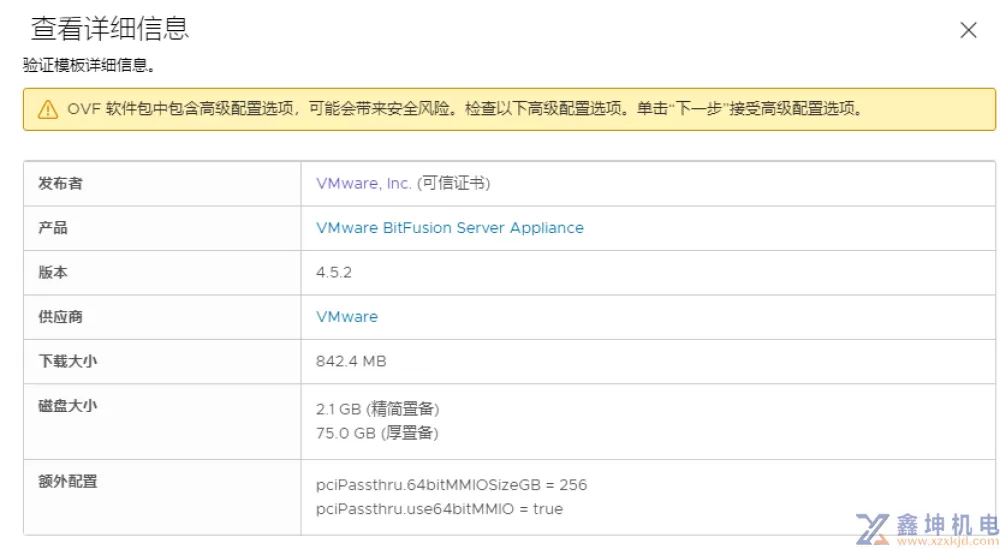
Task: Click the OVF advanced configuration warning message
Action: (466, 109)
